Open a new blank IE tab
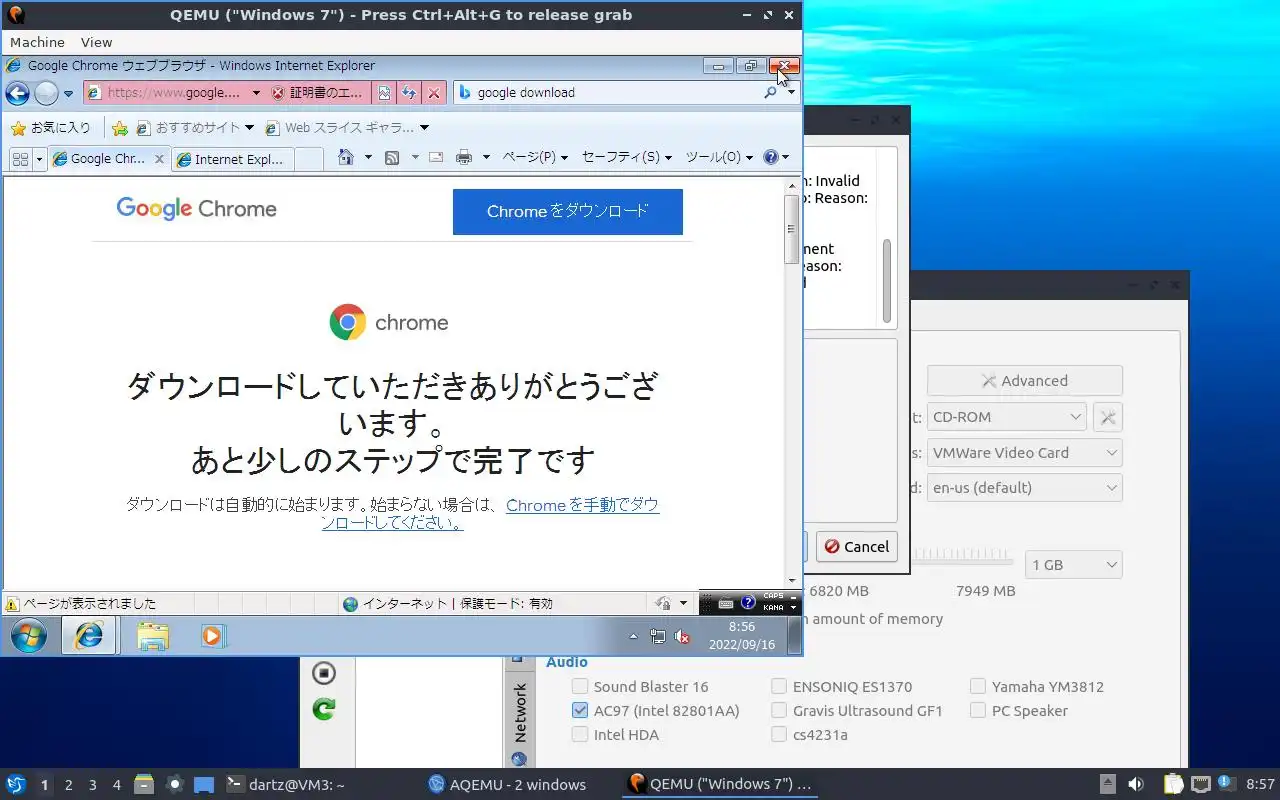The image size is (1280, 800). pyautogui.click(x=309, y=159)
